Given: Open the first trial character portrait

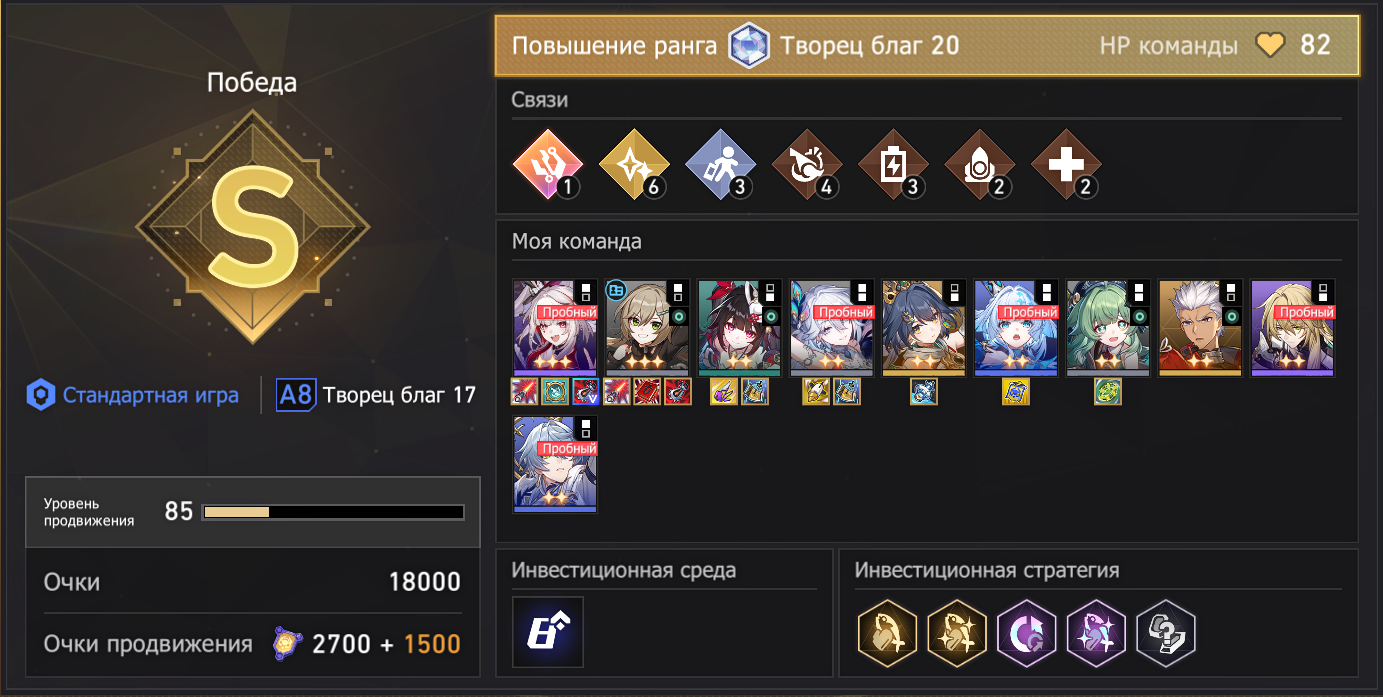Looking at the screenshot, I should (x=555, y=328).
